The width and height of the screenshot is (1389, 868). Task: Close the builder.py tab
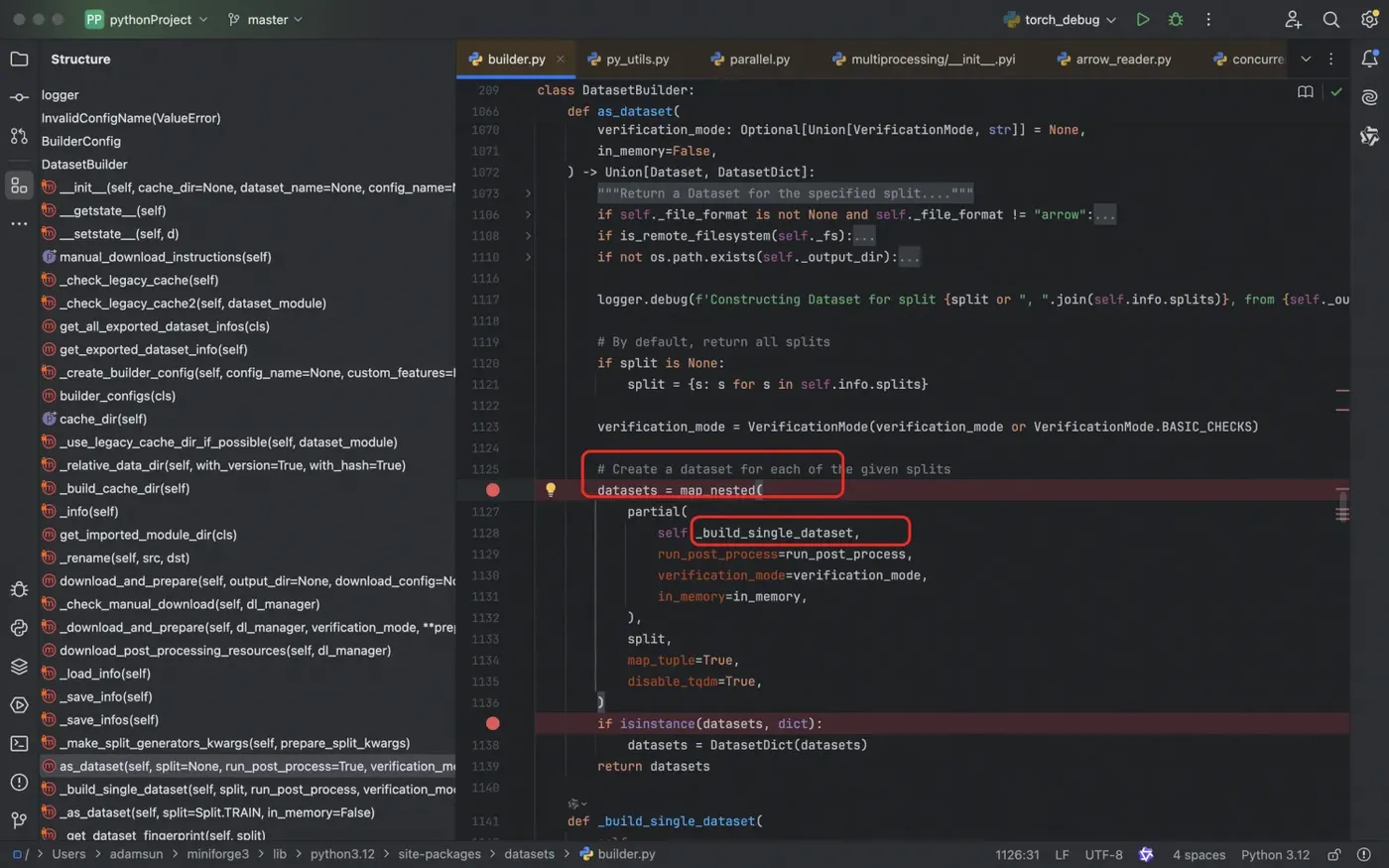point(561,60)
